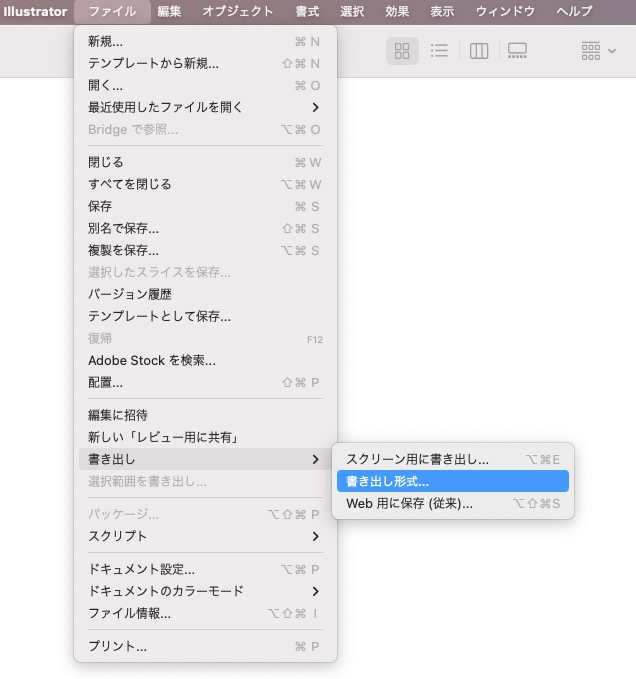Switch to gallery view
Viewport: 636px width, 679px height.
[517, 51]
